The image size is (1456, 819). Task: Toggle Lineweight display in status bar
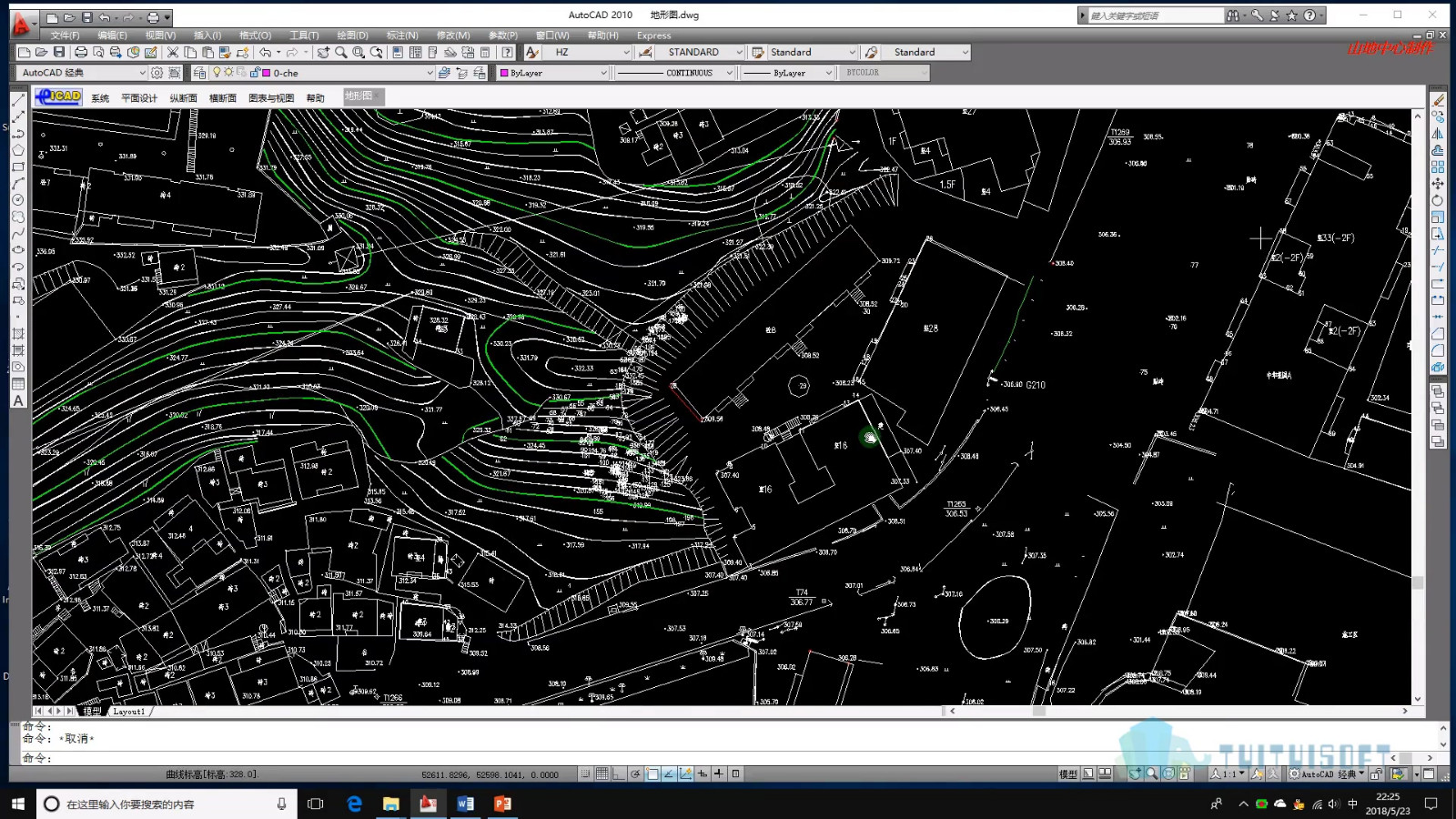click(719, 774)
